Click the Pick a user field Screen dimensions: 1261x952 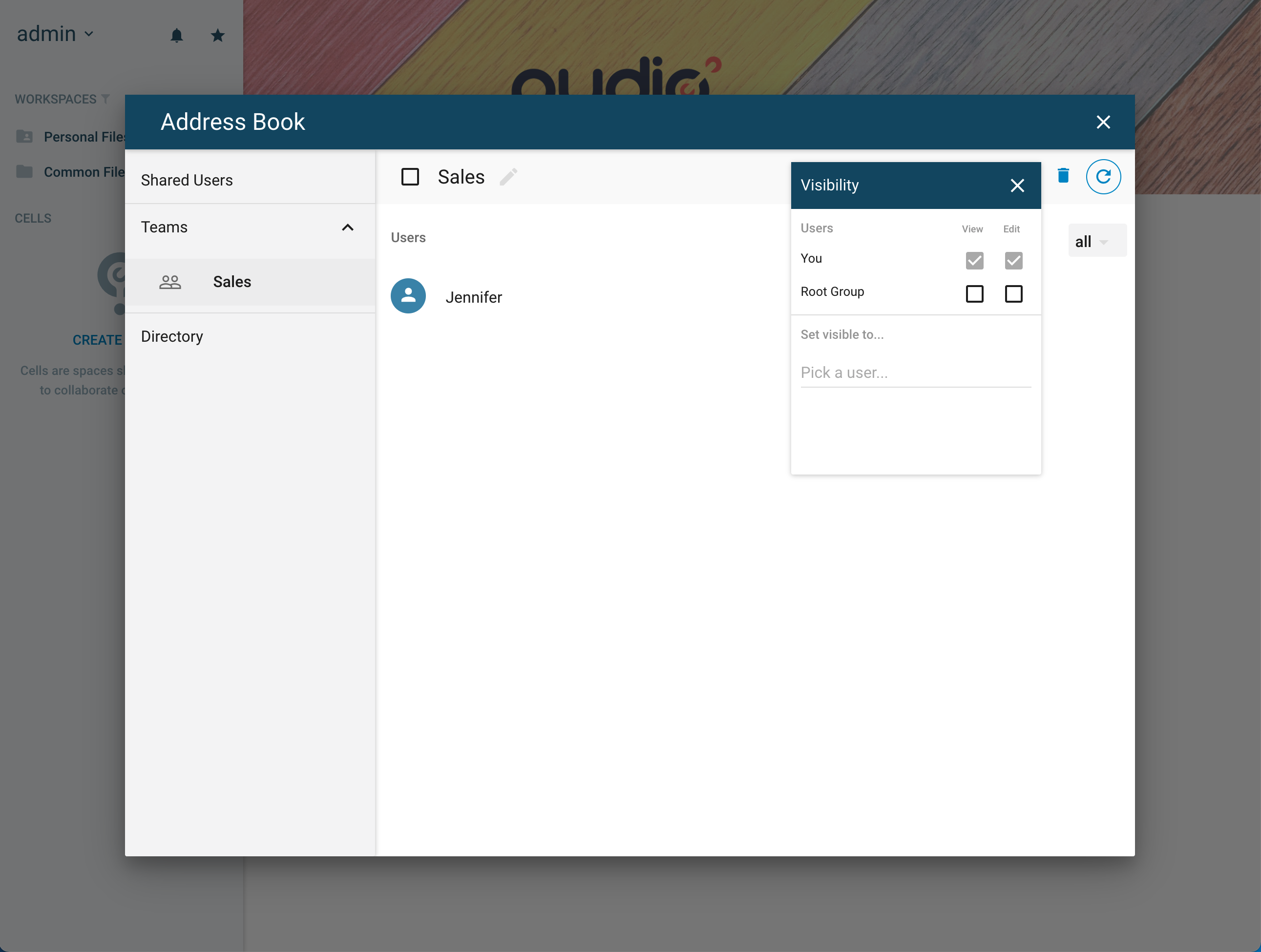pos(916,373)
